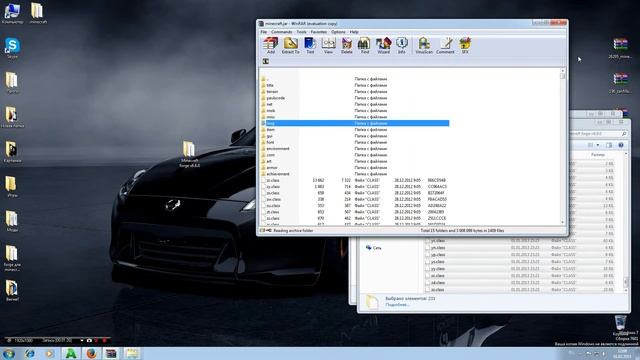The width and height of the screenshot is (640, 360).
Task: Open the Explorer view options dropdown arrow
Action: [x=598, y=145]
